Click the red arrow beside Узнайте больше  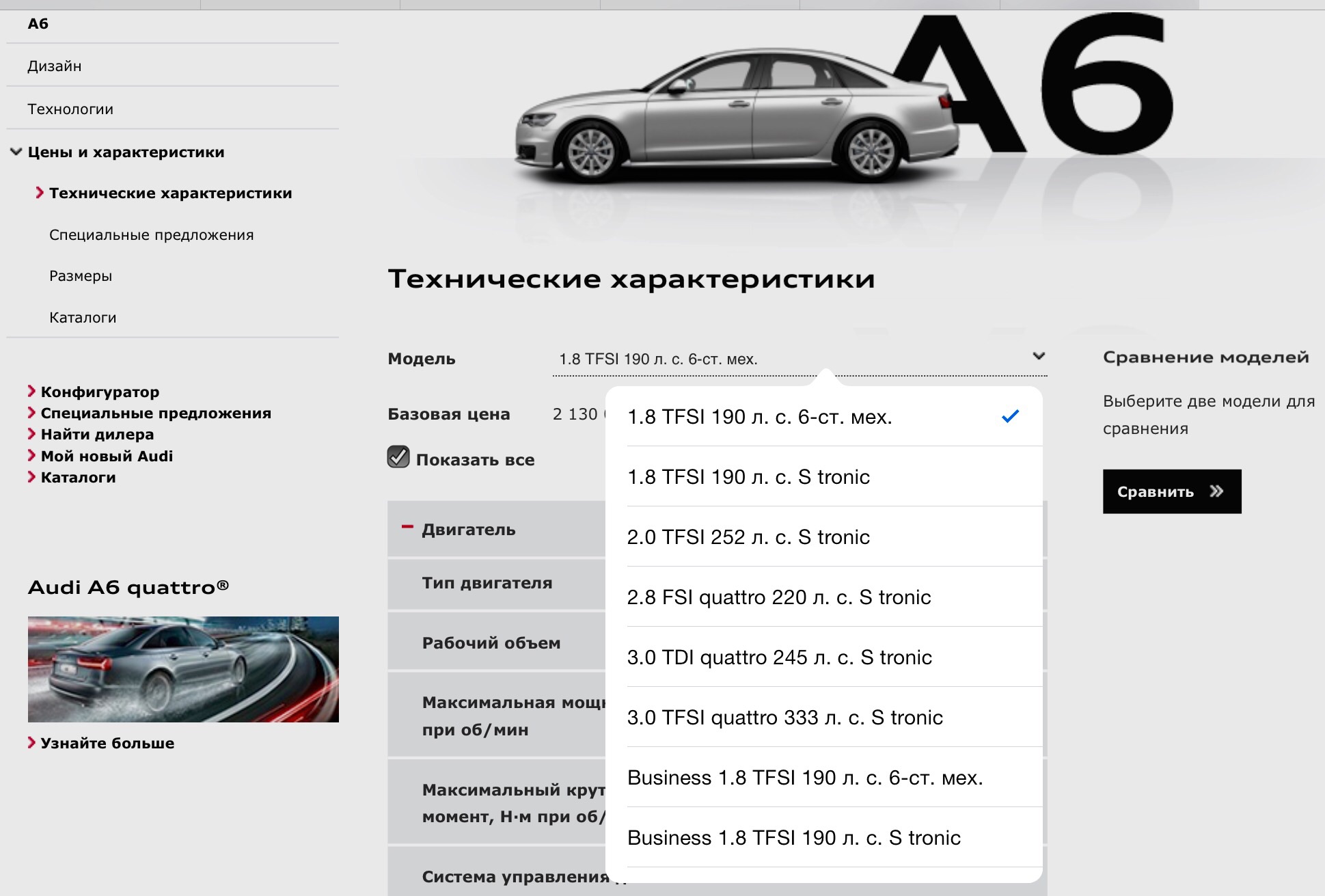point(31,742)
